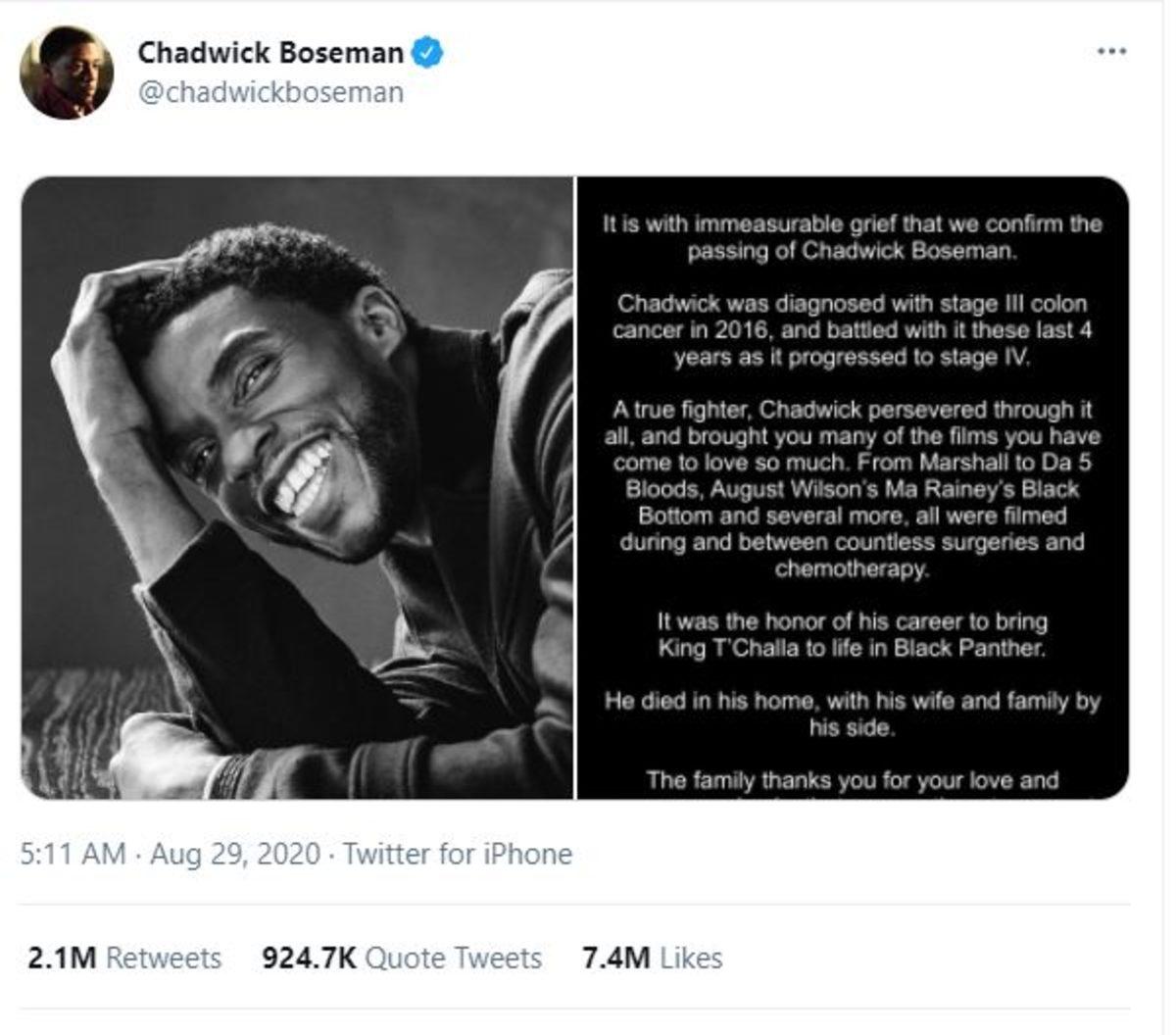Click the 2.1M retweet count number
Screen dimensions: 1176x1035
(x=62, y=958)
